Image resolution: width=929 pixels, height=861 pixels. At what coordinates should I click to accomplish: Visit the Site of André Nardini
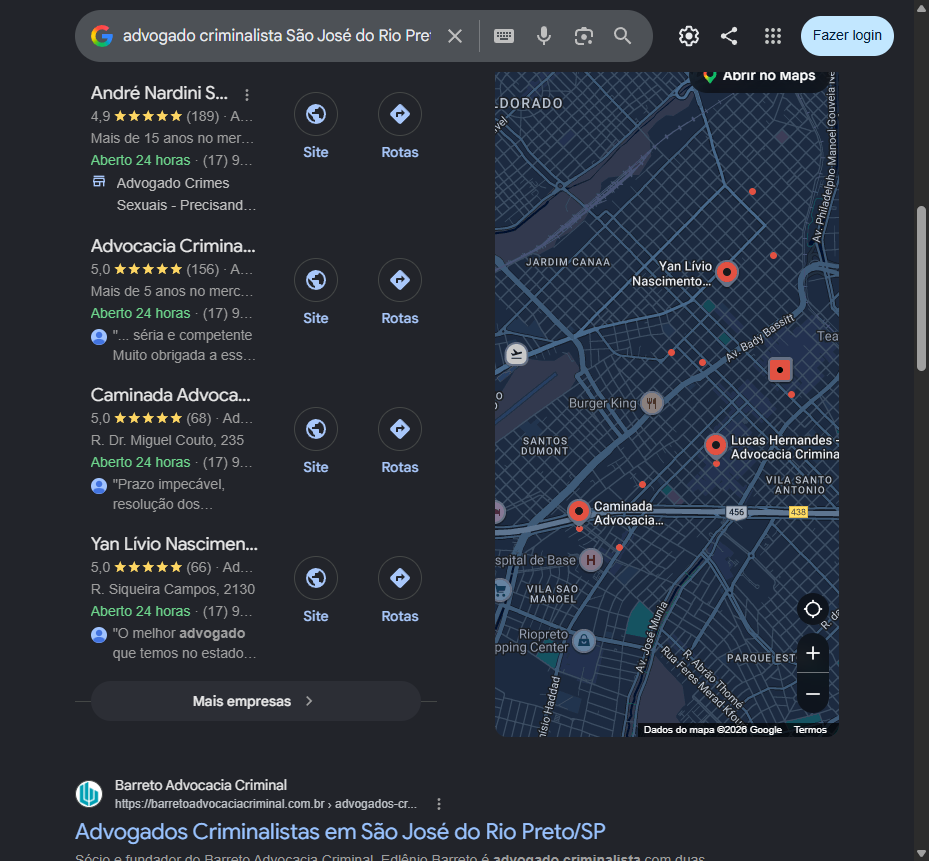click(x=316, y=126)
